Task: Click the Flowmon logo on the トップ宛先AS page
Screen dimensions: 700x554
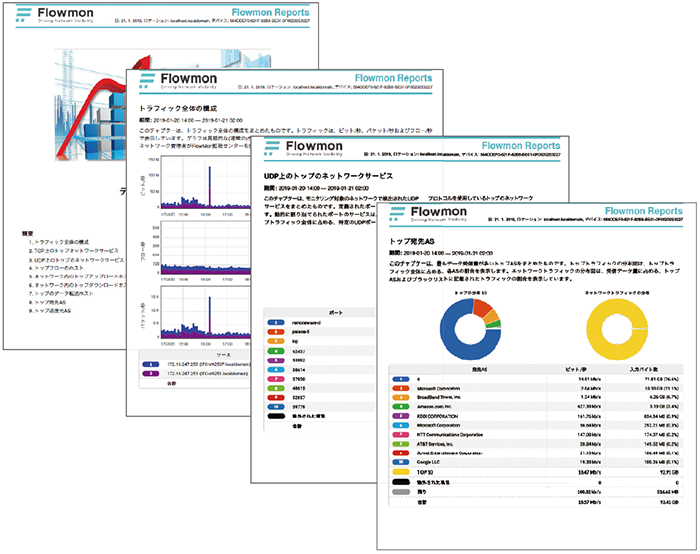Action: pyautogui.click(x=428, y=213)
